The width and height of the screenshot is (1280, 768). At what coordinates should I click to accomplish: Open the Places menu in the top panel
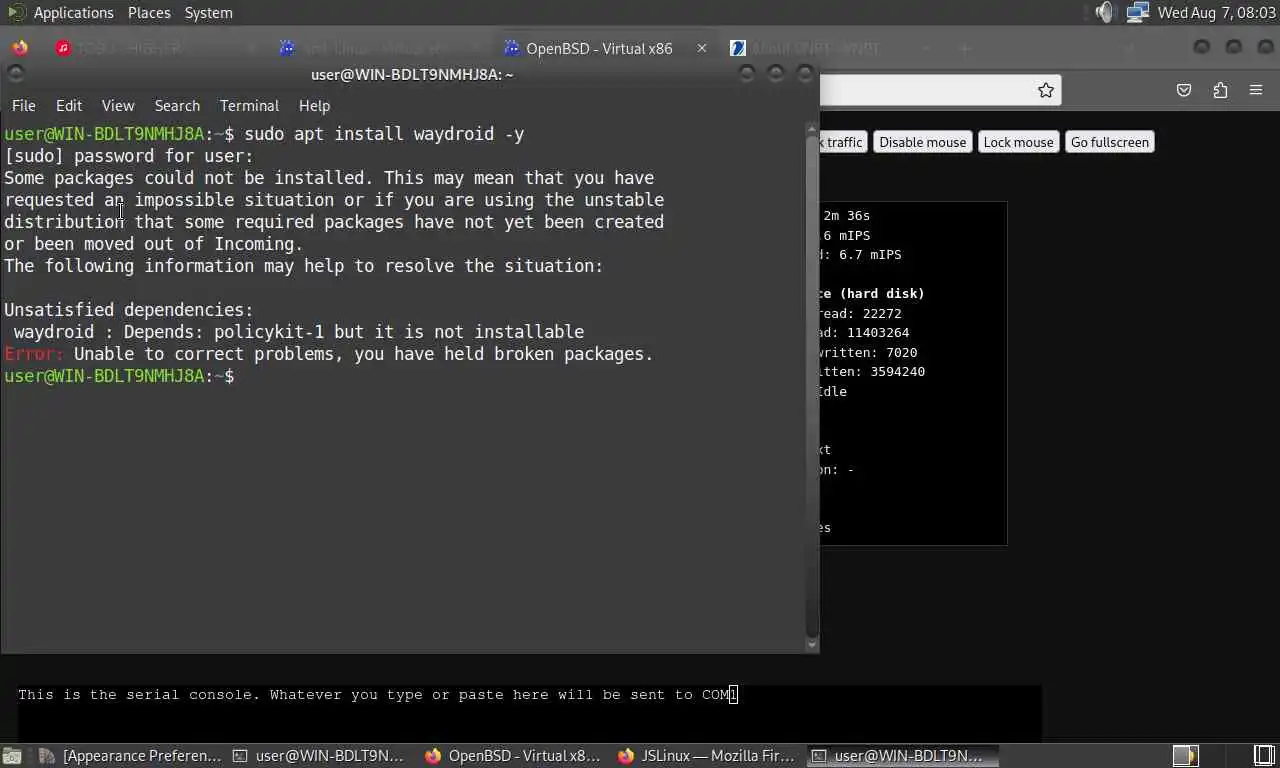[149, 12]
